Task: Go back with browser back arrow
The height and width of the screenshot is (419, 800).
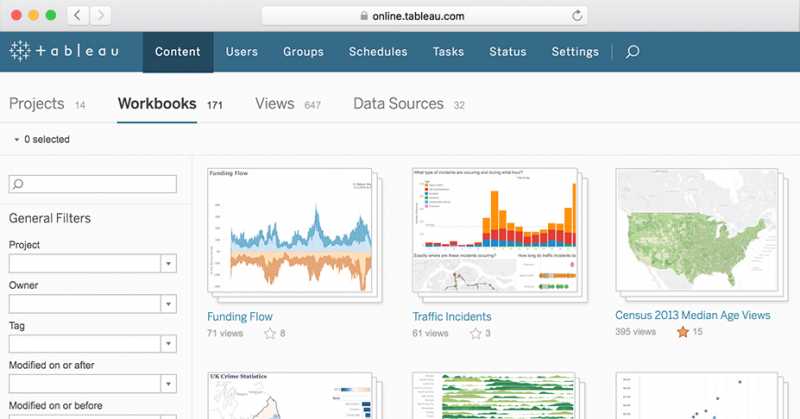Action: 77,15
